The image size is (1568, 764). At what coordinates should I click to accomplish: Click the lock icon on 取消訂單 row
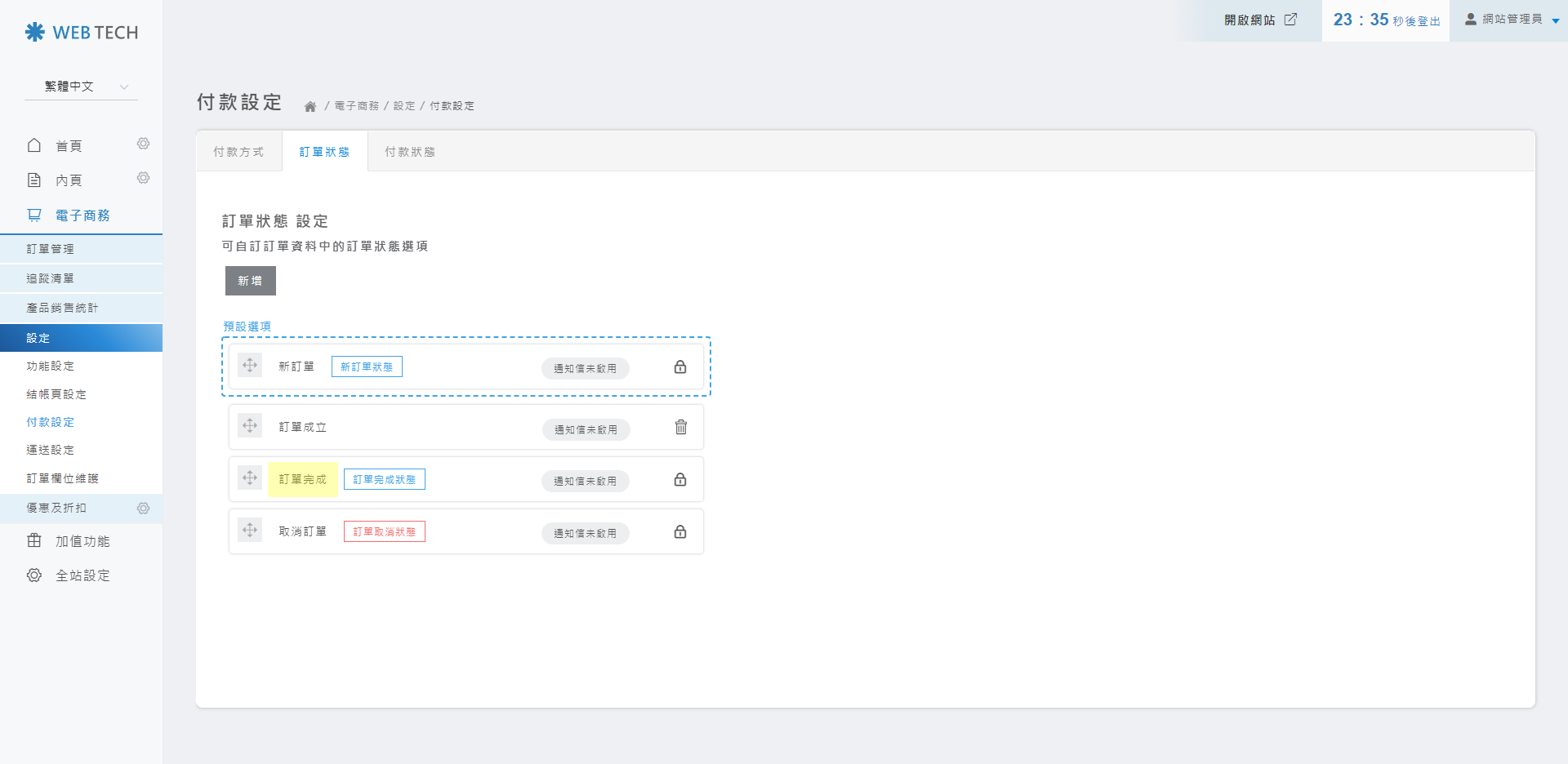679,531
